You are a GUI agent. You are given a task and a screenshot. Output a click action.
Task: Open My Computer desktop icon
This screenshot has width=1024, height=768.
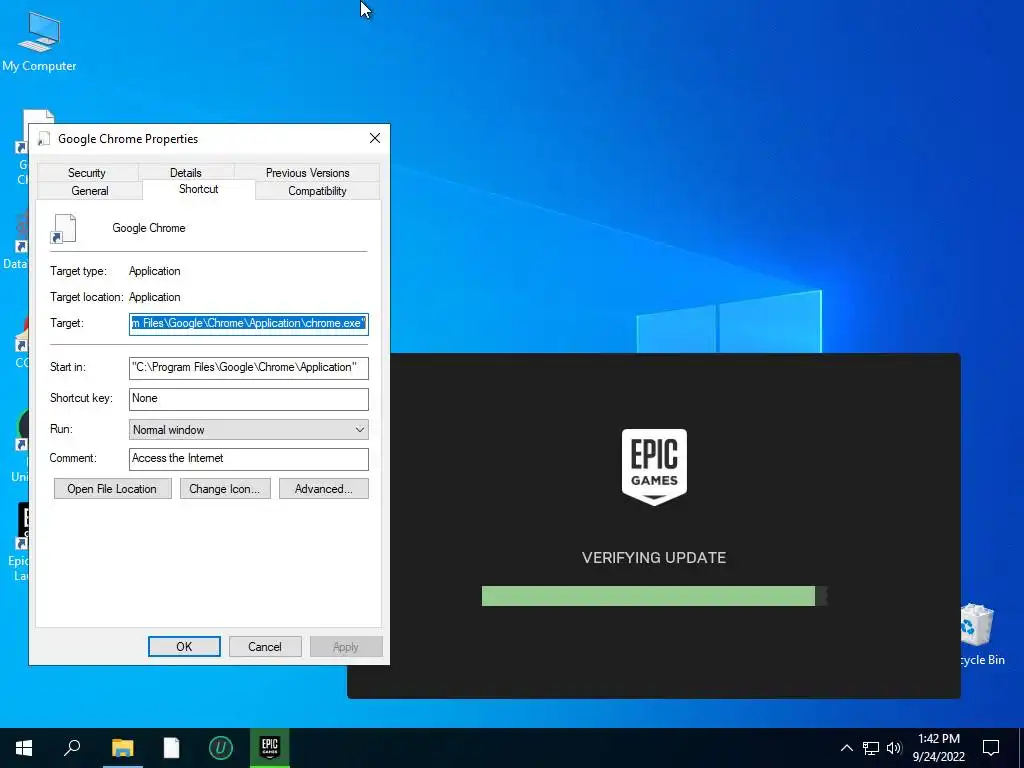point(39,40)
